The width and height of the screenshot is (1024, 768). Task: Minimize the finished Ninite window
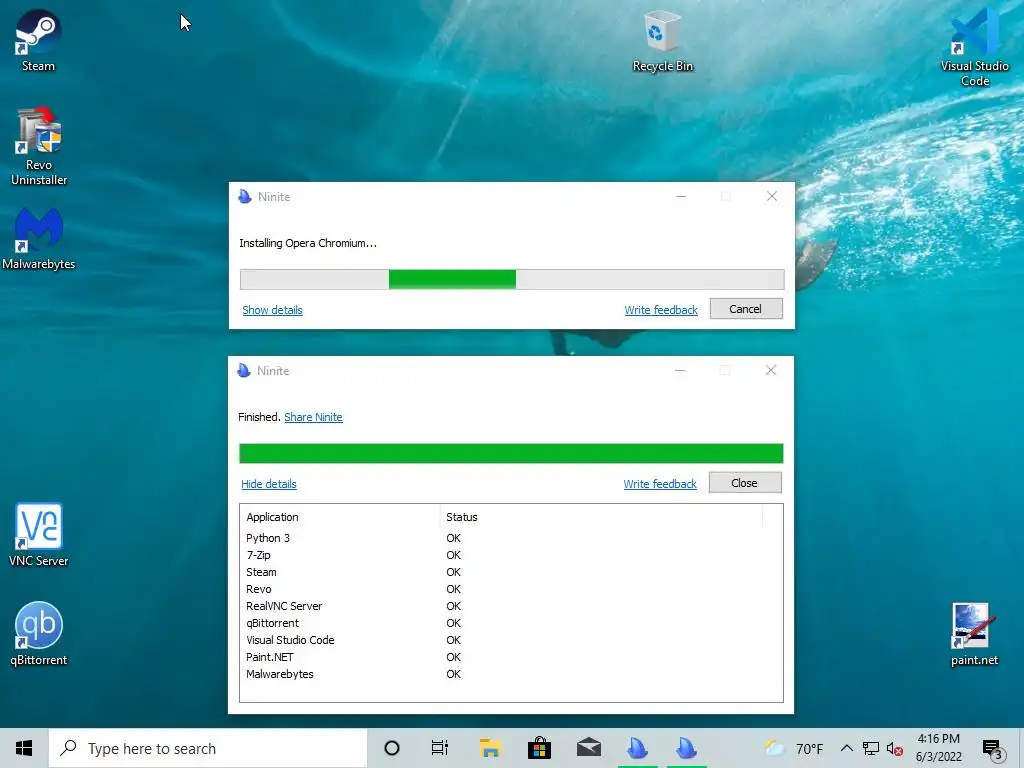tap(680, 370)
